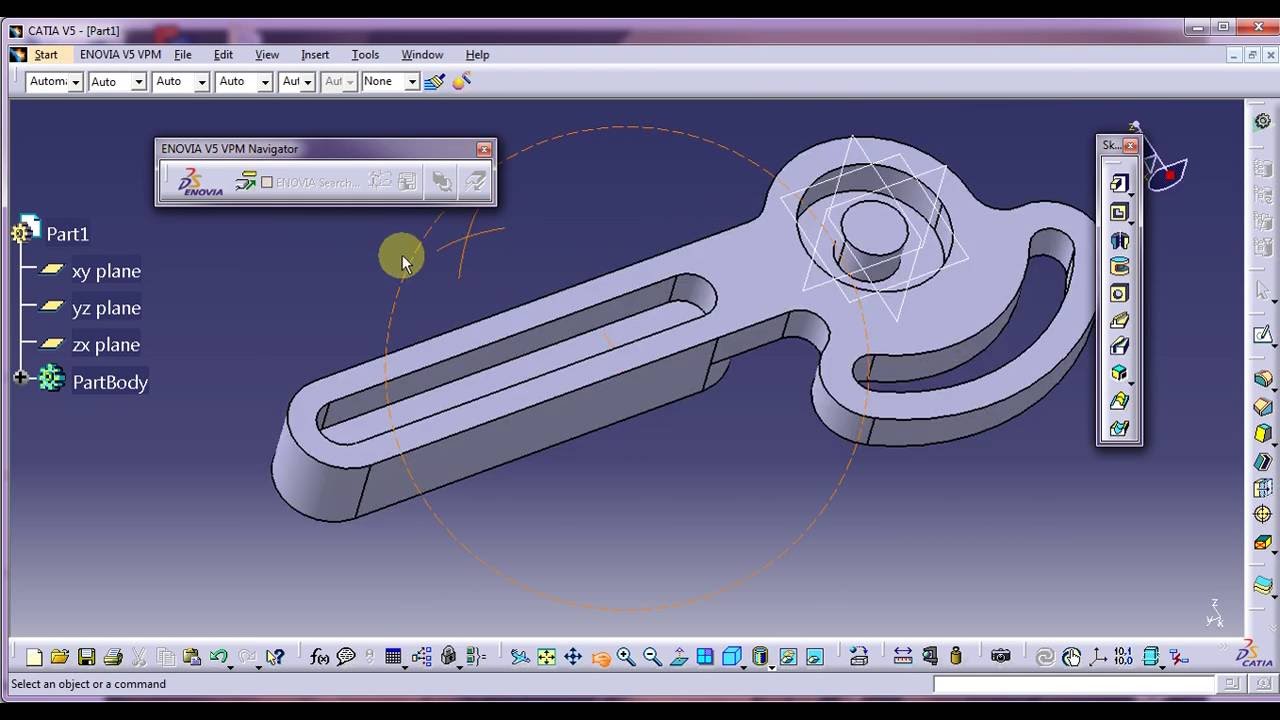This screenshot has height=720, width=1280.
Task: Select the yz plane in tree
Action: (x=106, y=308)
